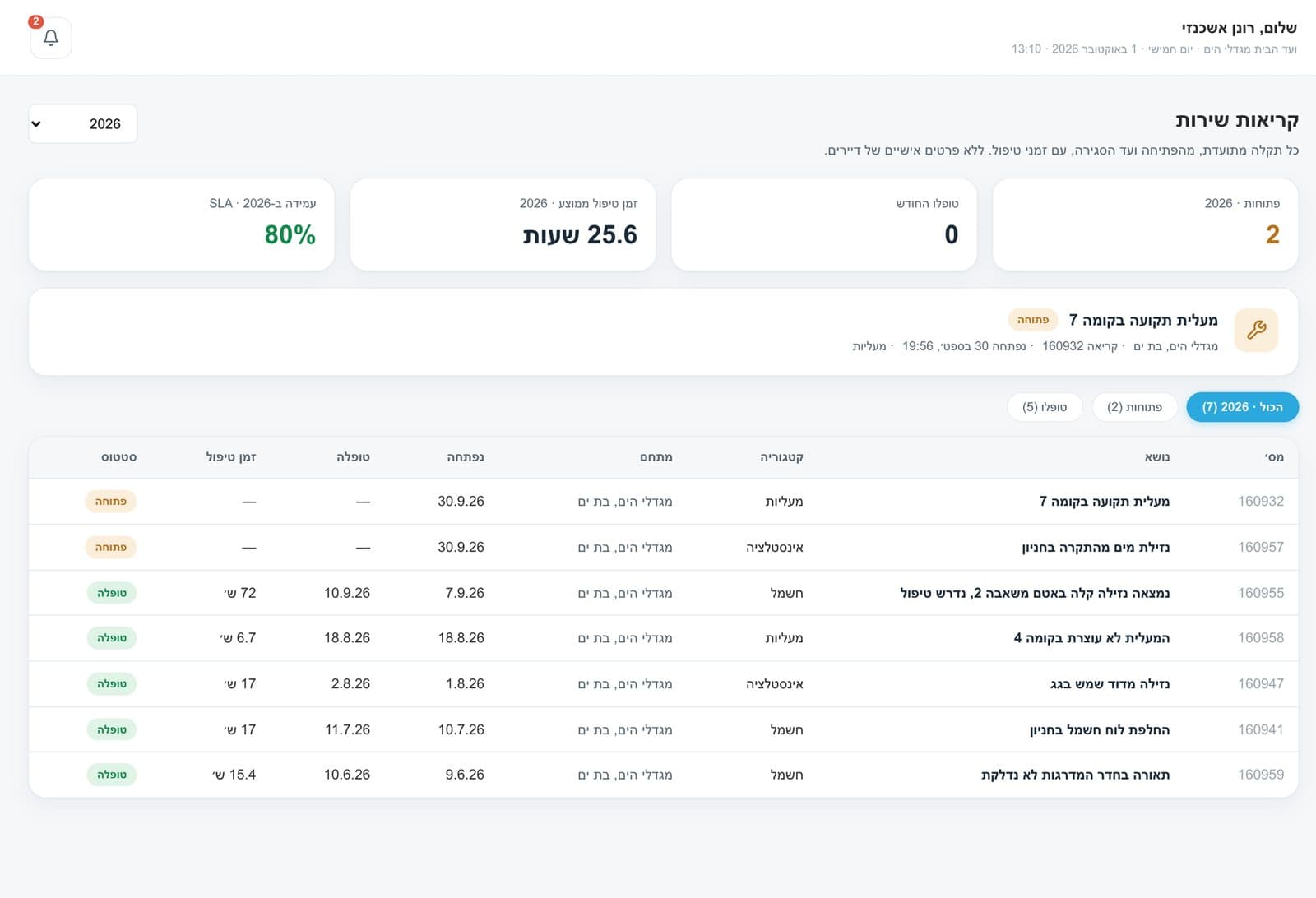Open featured ticket 'מעלית תקועה בקומה 7' card title
Image resolution: width=1316 pixels, height=898 pixels.
[x=1143, y=320]
